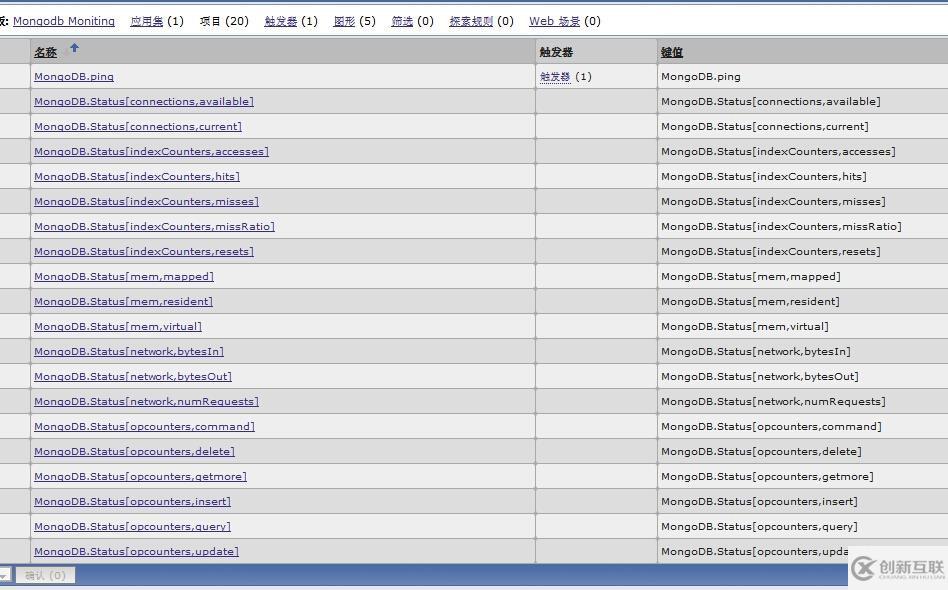
Task: Select key text MongoDB.Status[network,numRequests]
Action: (x=773, y=401)
